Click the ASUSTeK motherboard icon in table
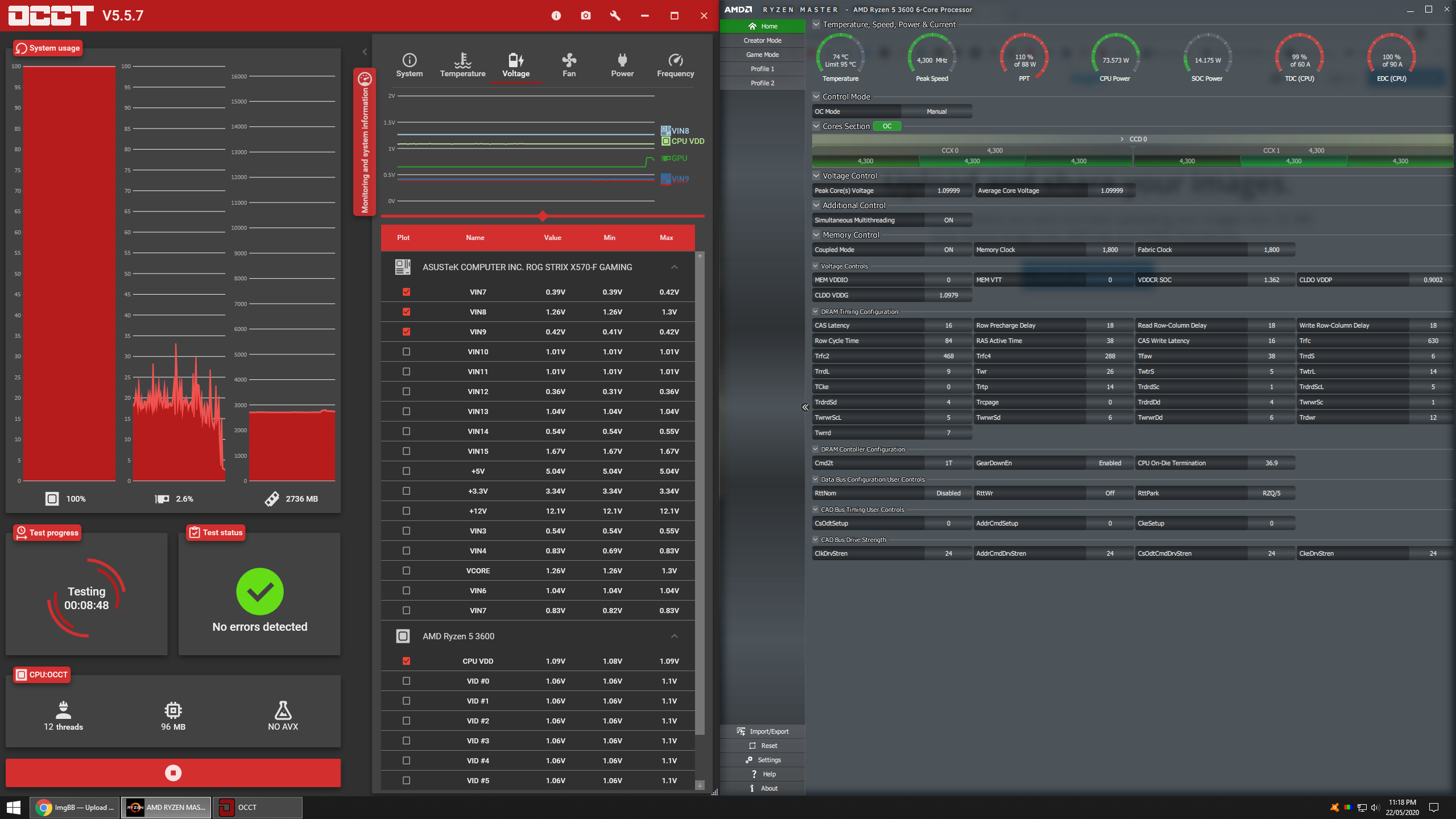This screenshot has width=1456, height=819. [x=403, y=267]
